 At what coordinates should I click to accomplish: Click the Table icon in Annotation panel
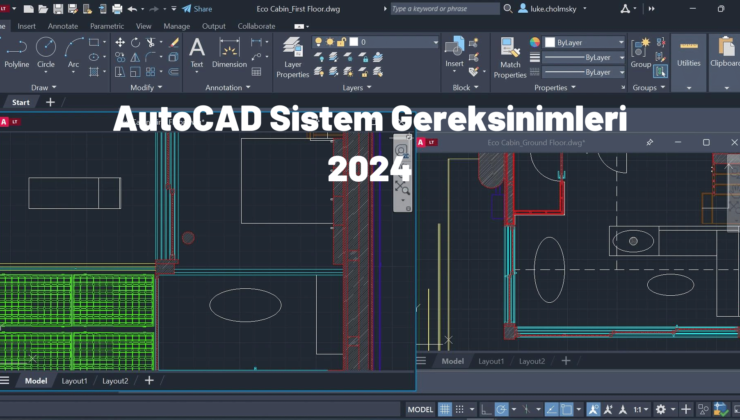(x=256, y=72)
